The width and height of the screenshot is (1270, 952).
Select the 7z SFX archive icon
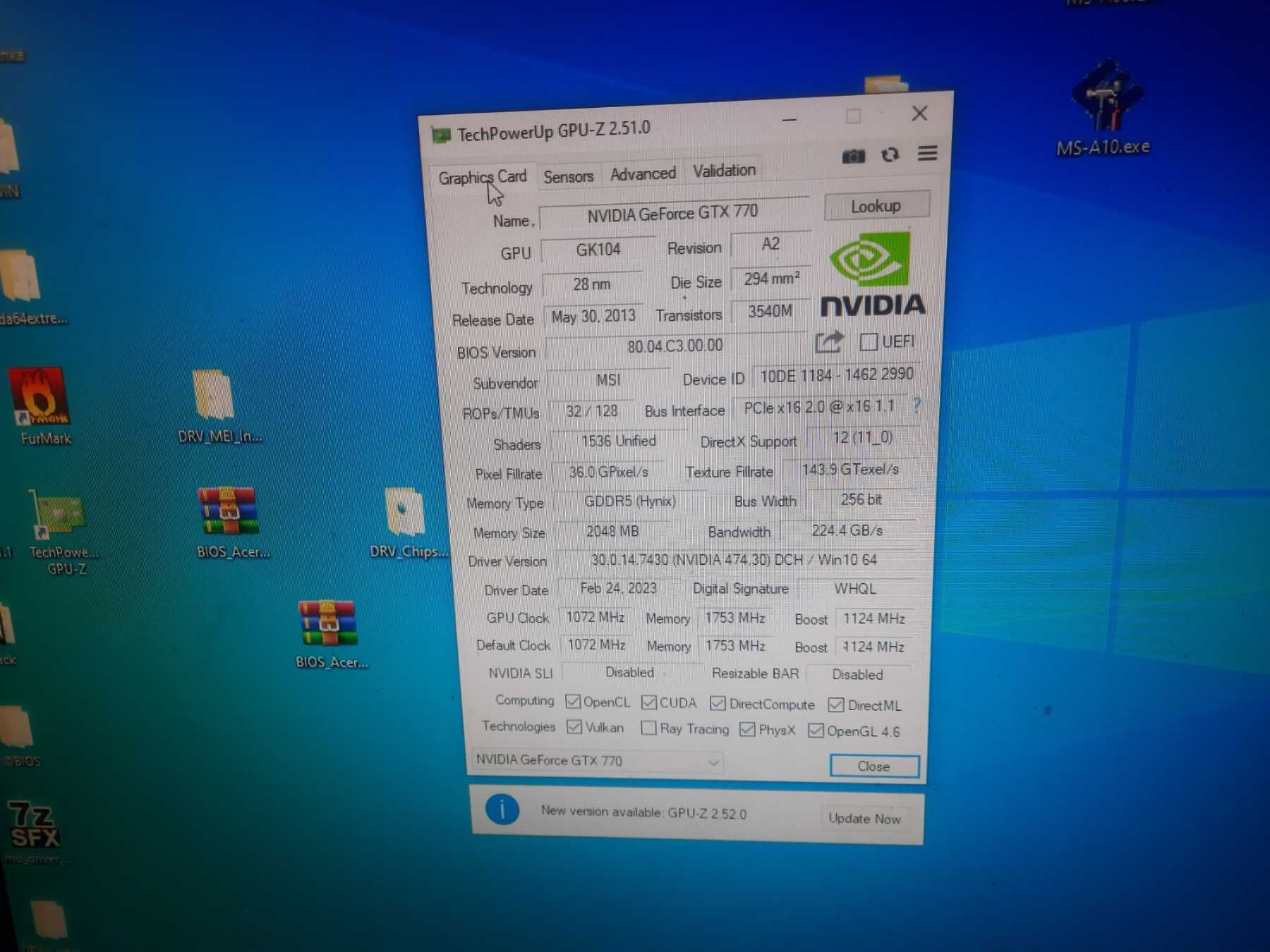pos(35,824)
